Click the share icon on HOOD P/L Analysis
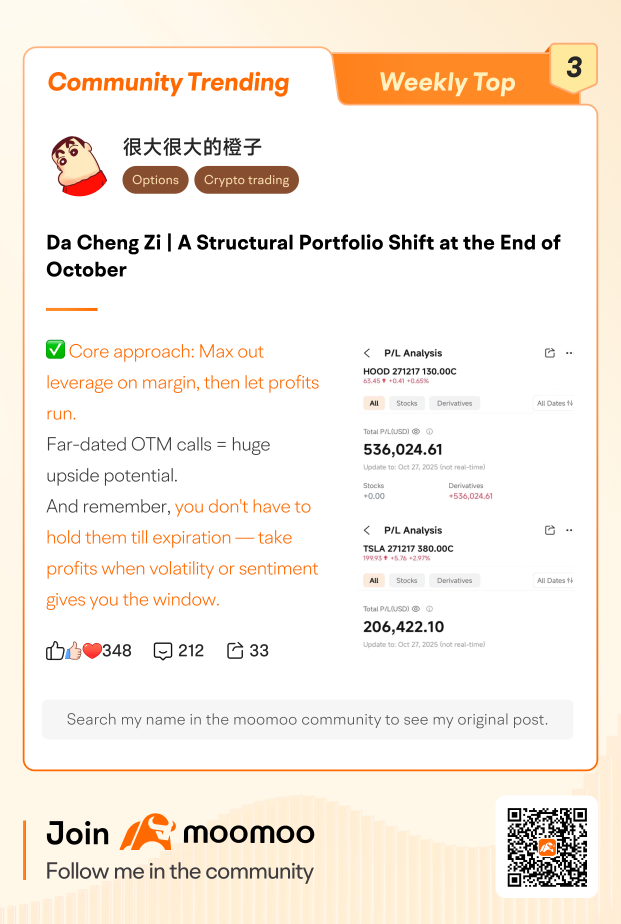This screenshot has height=924, width=621. [x=549, y=353]
